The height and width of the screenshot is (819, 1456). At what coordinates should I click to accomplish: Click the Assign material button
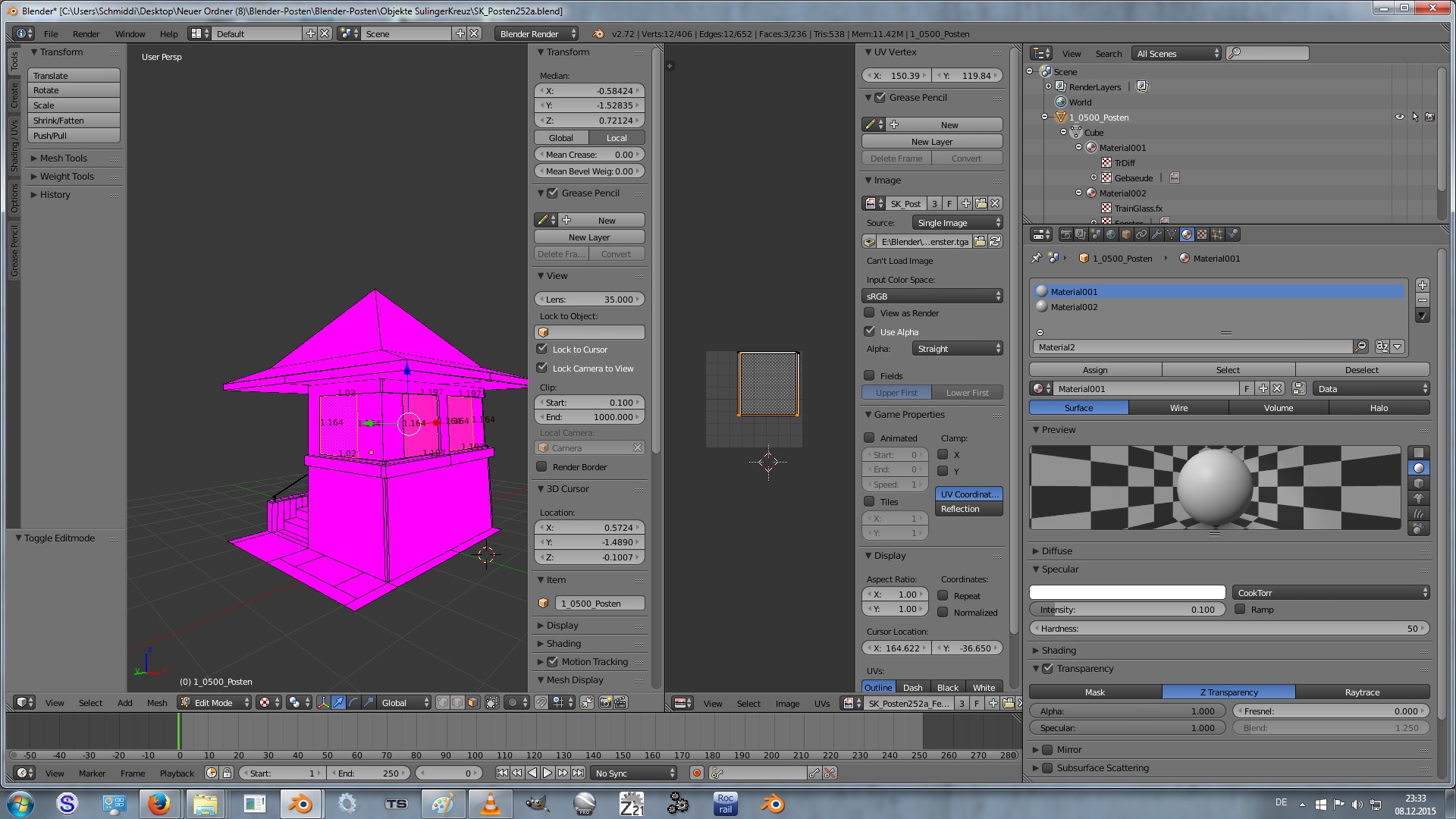(1094, 369)
